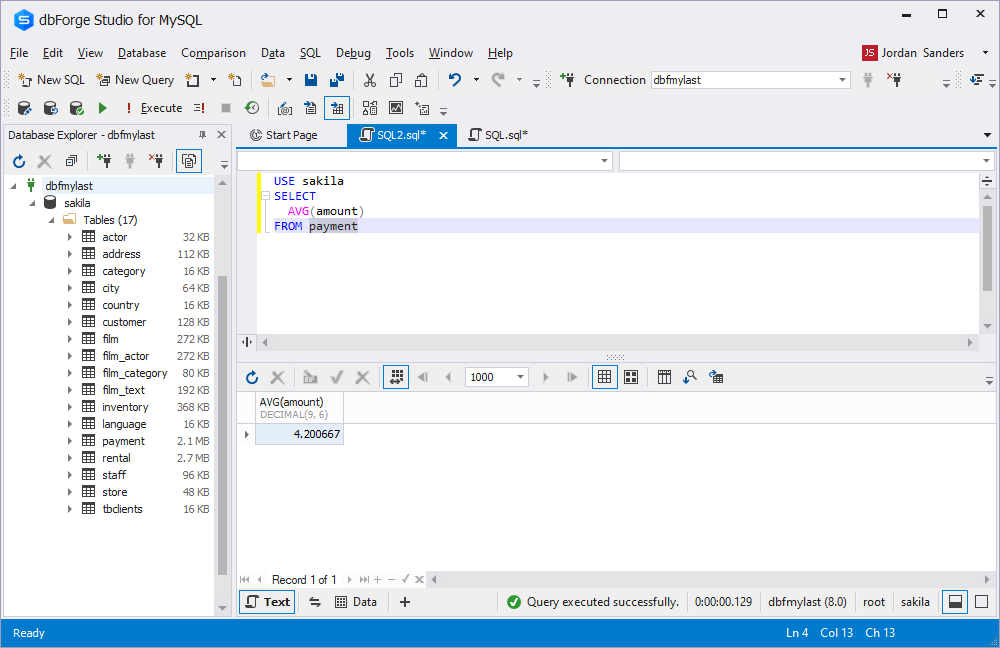Viewport: 1000px width, 648px height.
Task: Click the Database Explorer delete X icon
Action: pos(45,161)
